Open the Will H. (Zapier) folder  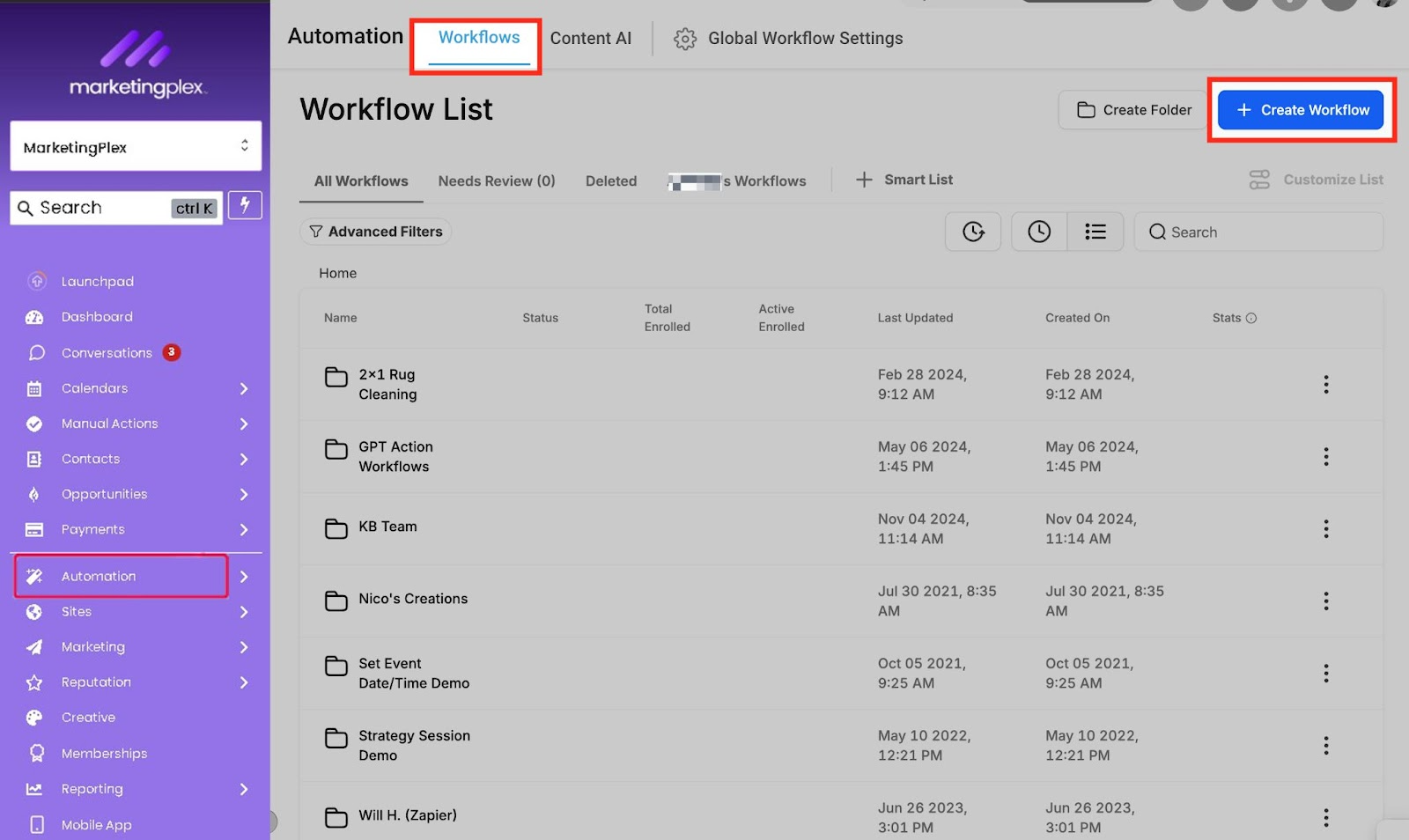(407, 815)
